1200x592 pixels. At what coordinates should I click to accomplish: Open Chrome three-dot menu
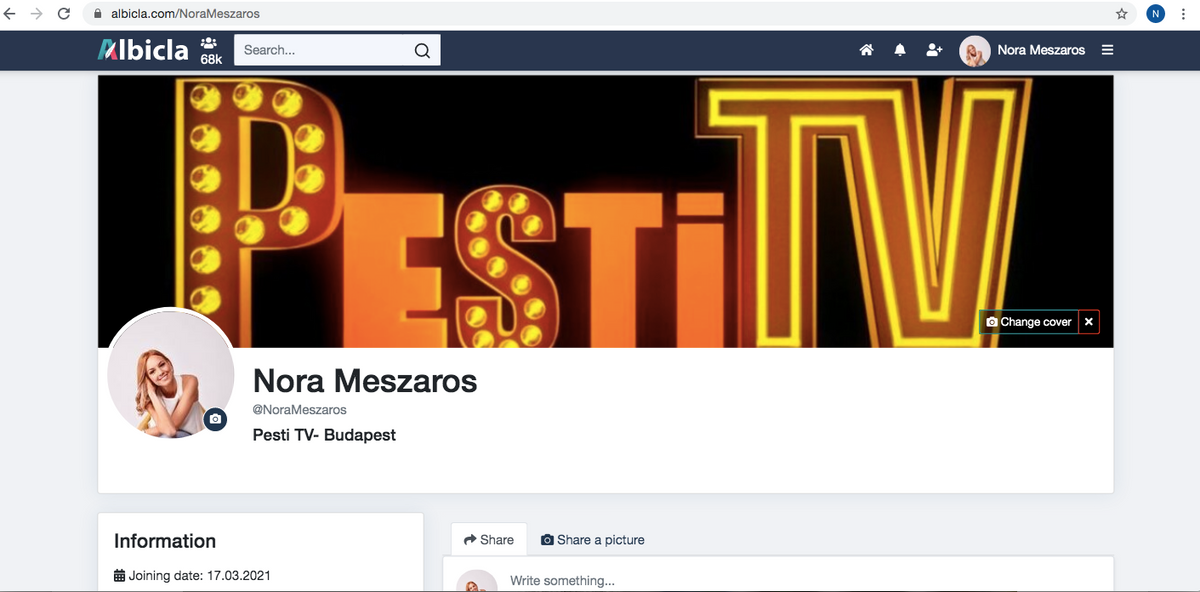pos(1184,14)
